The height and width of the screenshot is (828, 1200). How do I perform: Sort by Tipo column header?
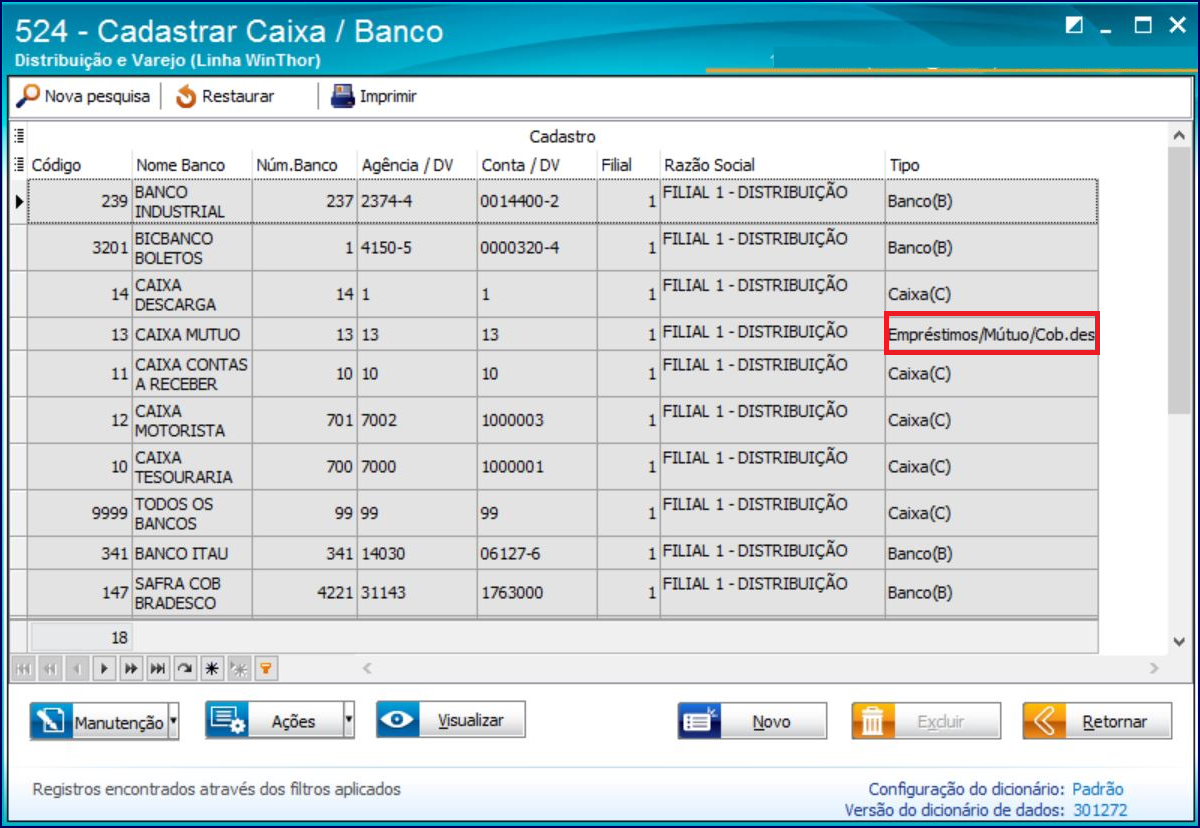coord(991,165)
